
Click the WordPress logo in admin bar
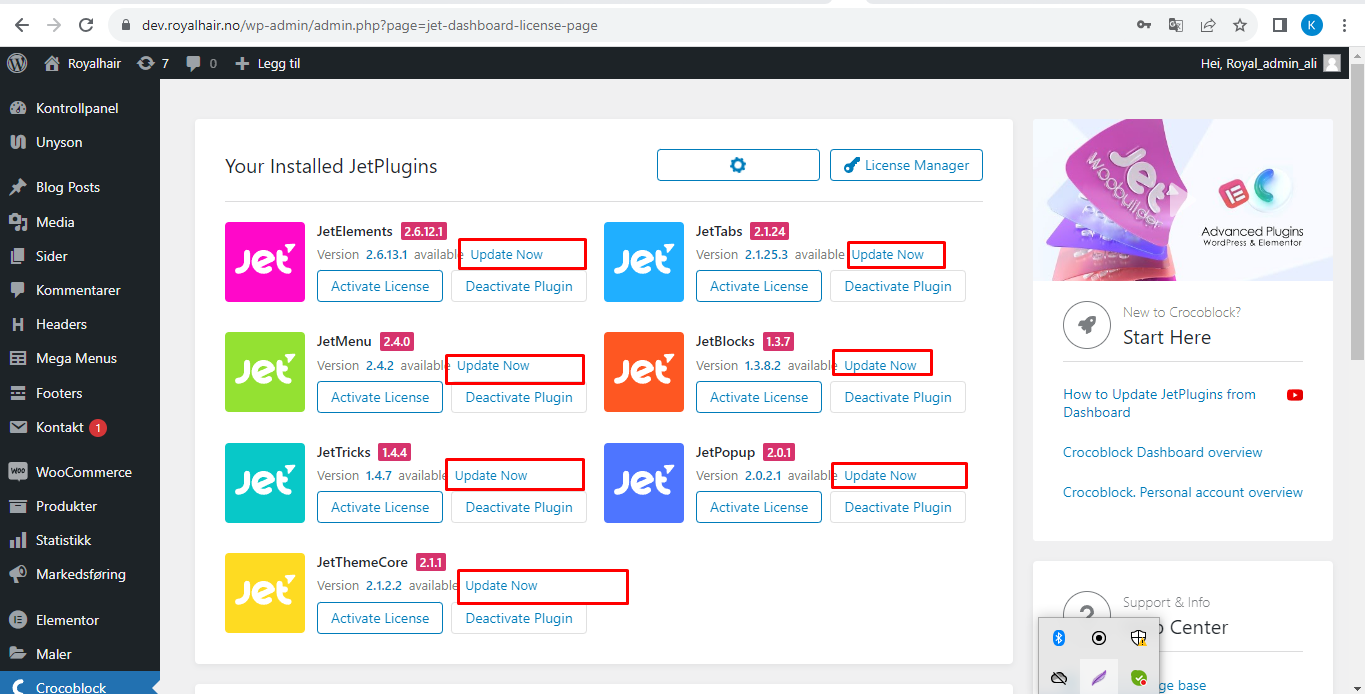point(17,63)
